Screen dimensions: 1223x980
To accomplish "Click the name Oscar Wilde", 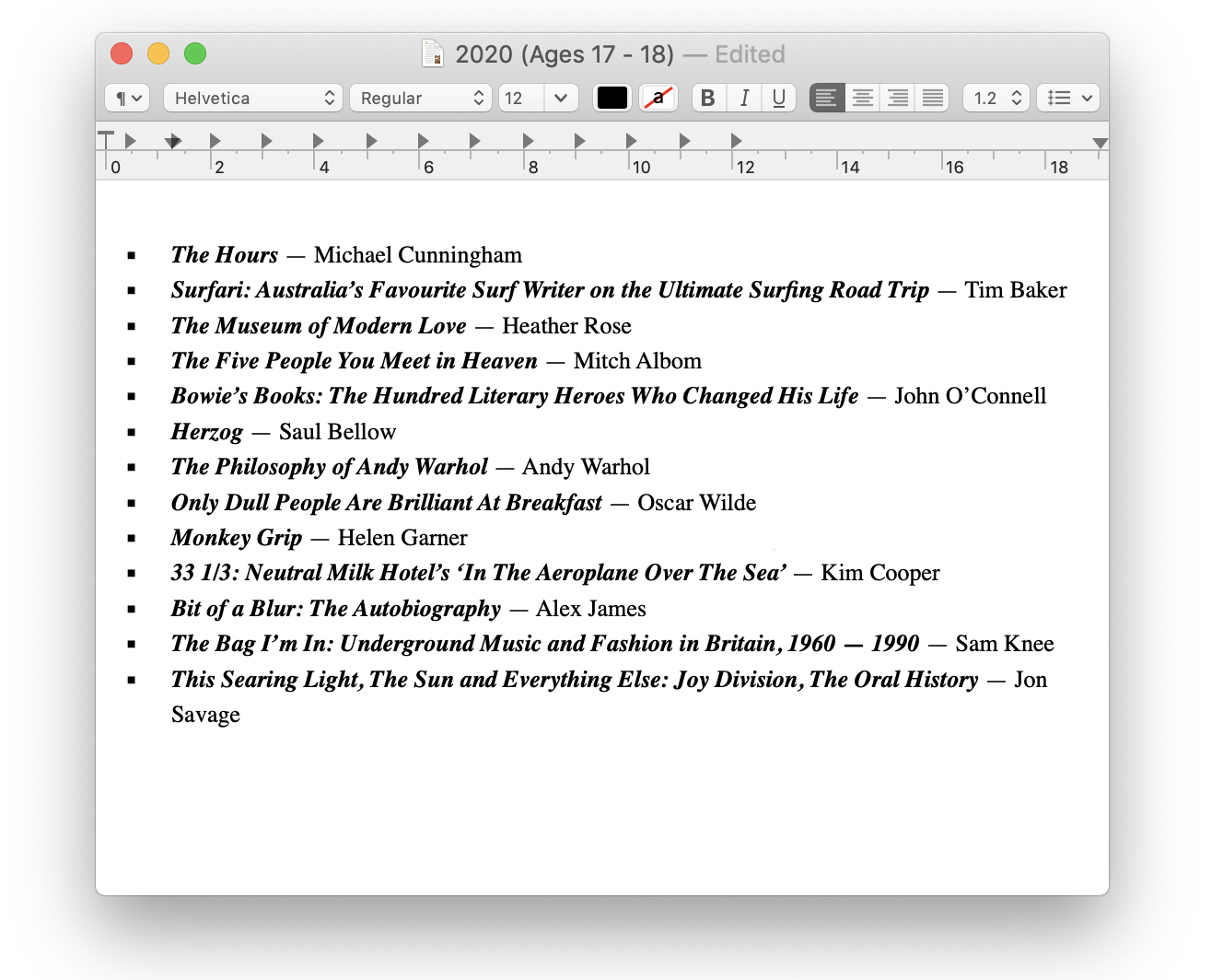I will point(697,503).
